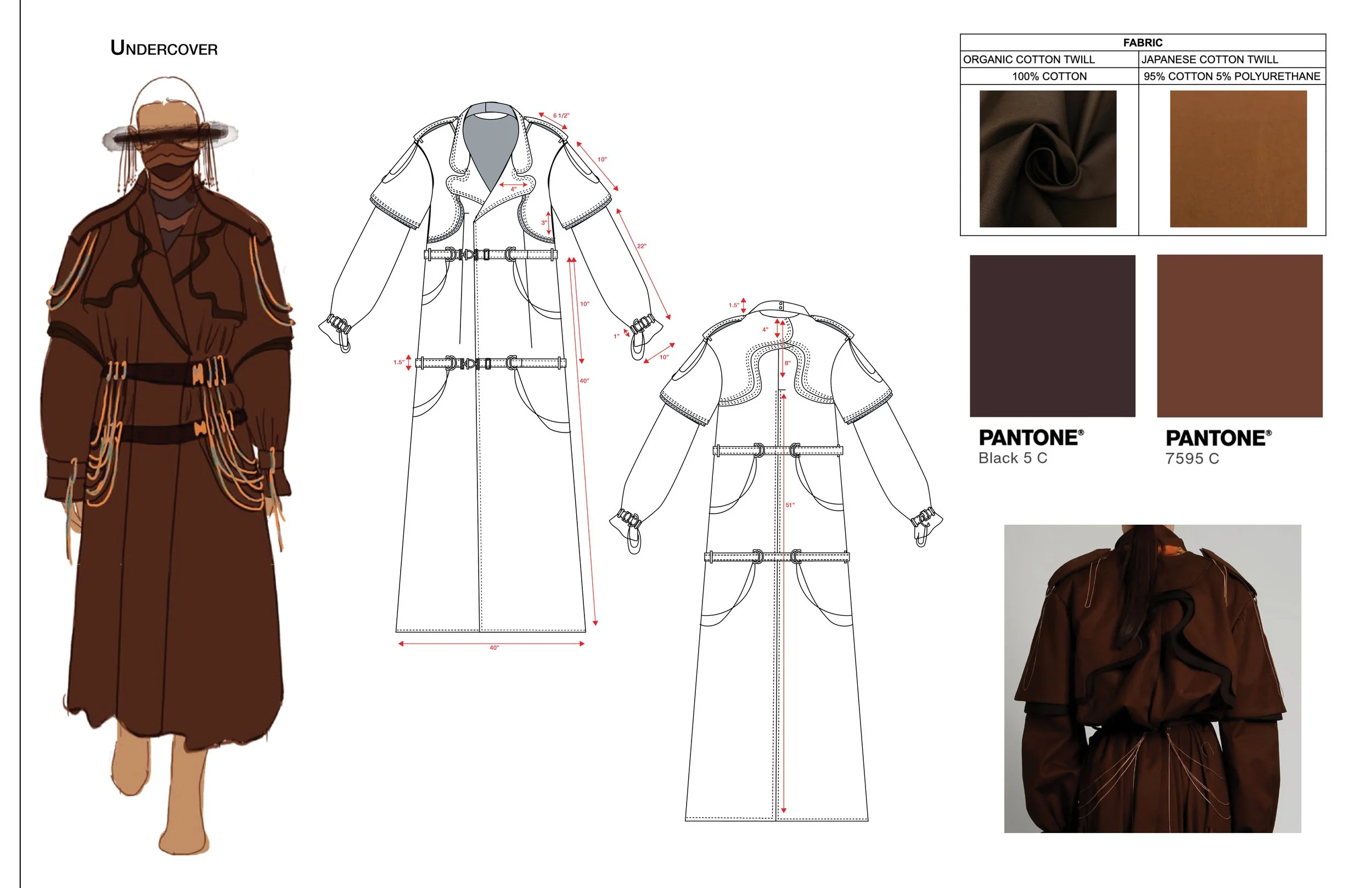The height and width of the screenshot is (888, 1372).
Task: Click the 7595 C label
Action: coord(1191,458)
